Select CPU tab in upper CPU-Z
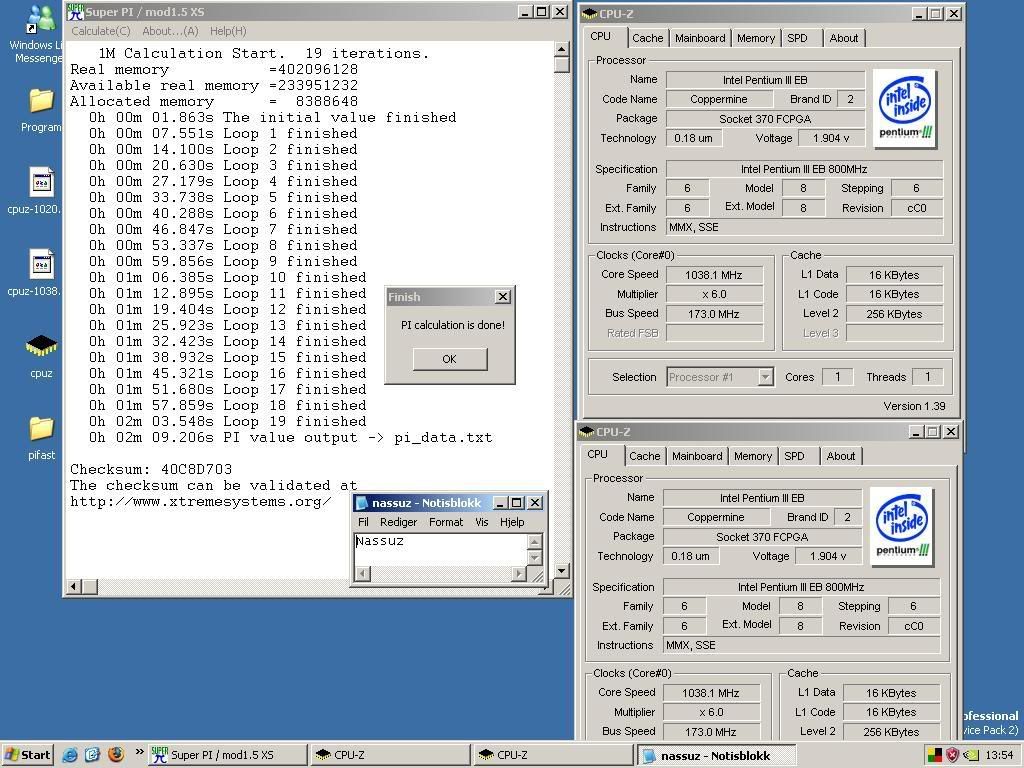1024x768 pixels. point(601,37)
